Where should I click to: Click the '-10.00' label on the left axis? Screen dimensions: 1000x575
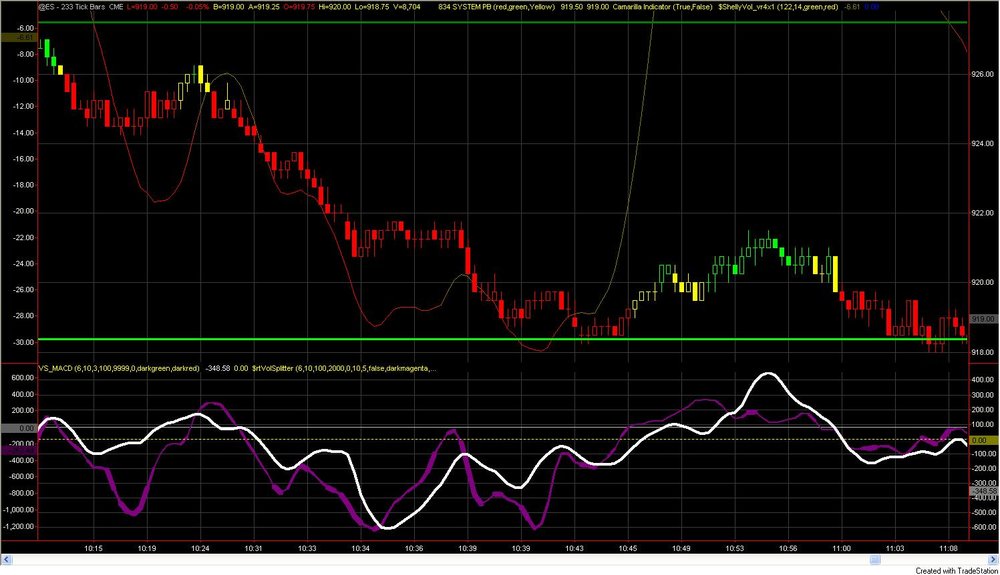point(25,80)
